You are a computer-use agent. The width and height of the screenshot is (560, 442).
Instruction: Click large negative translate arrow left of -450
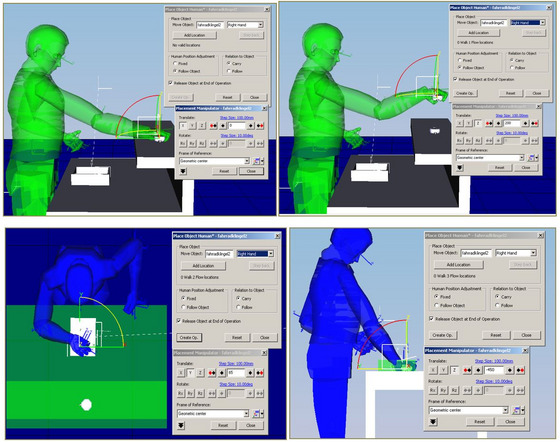click(467, 370)
